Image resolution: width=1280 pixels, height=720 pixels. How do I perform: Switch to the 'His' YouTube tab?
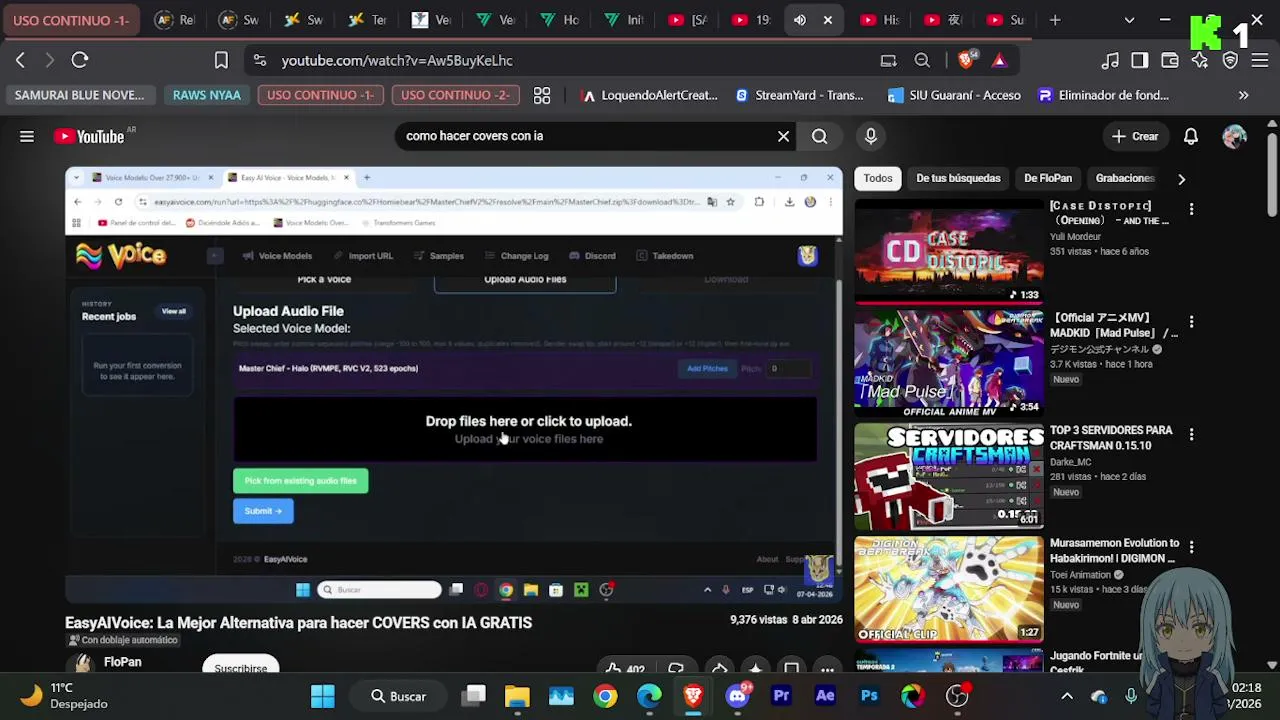coord(880,20)
